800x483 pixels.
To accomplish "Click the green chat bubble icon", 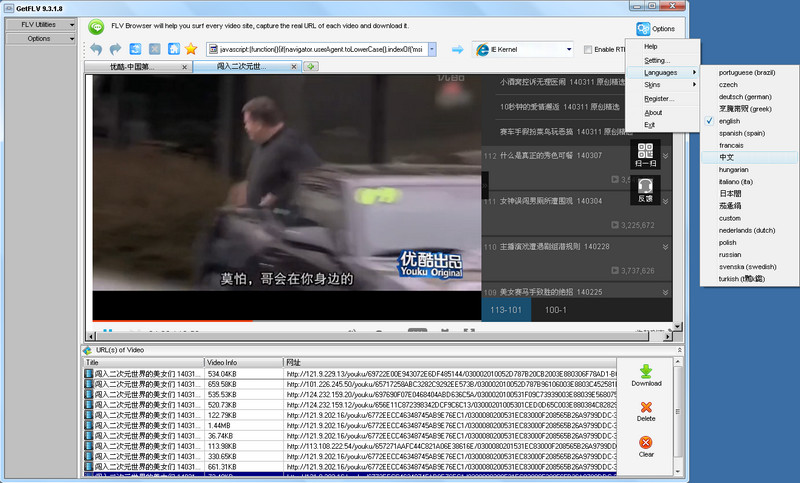I will click(96, 27).
